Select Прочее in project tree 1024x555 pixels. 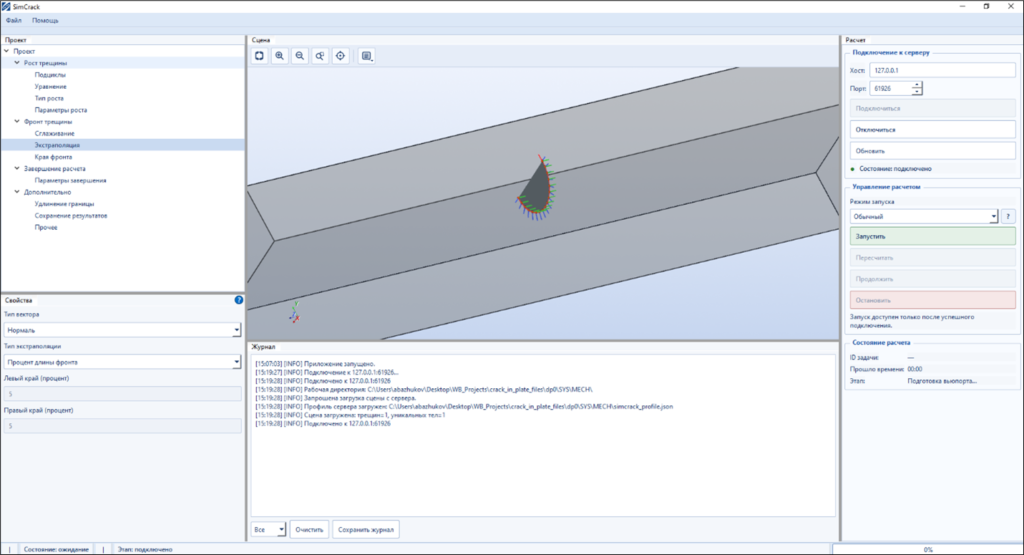pos(46,227)
